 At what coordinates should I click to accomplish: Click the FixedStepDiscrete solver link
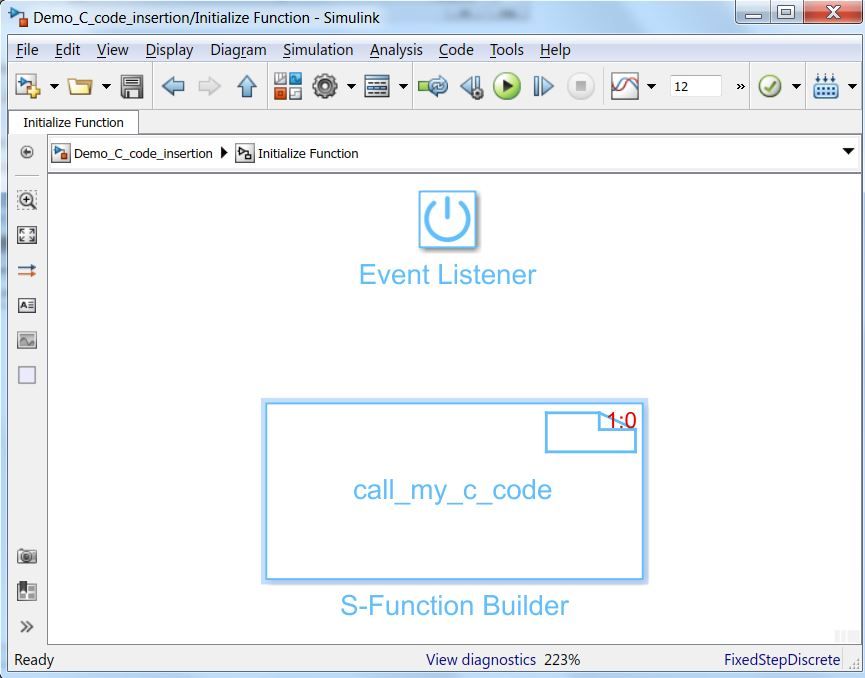click(782, 660)
